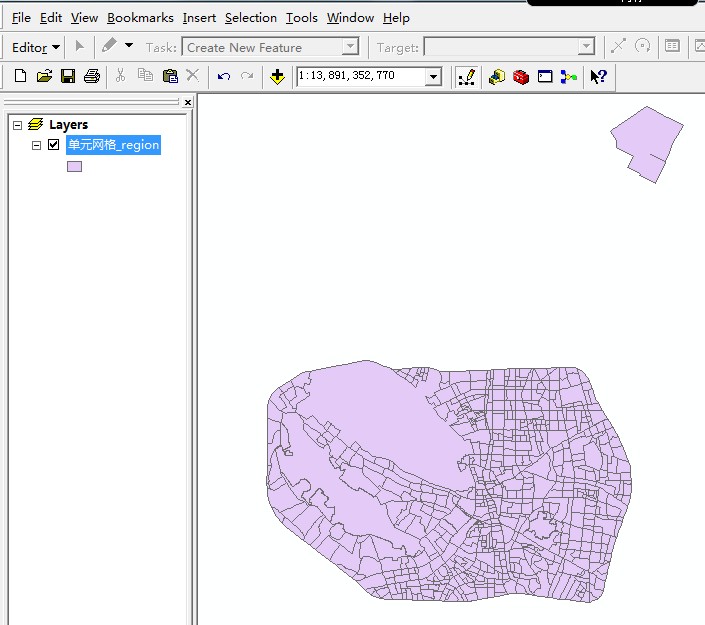Screen dimensions: 705x625
Task: Click the New Map File icon
Action: 20,76
